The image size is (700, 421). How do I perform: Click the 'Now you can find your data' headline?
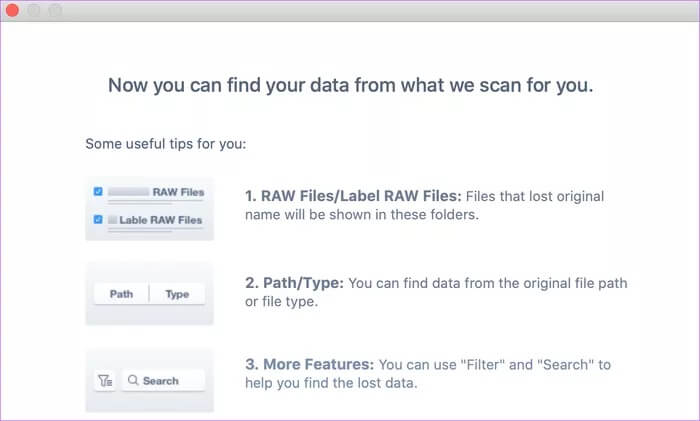point(350,85)
